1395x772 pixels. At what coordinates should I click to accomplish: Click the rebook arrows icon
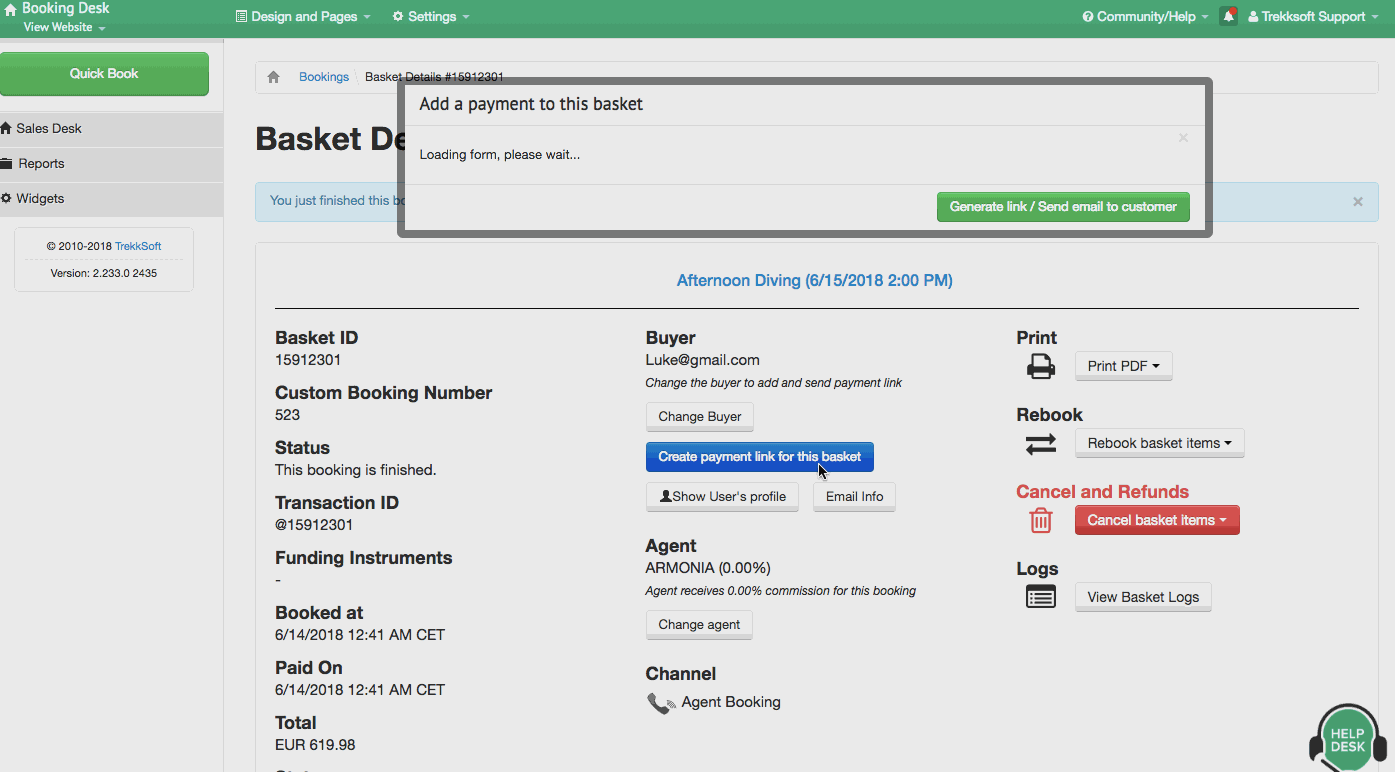click(x=1040, y=444)
